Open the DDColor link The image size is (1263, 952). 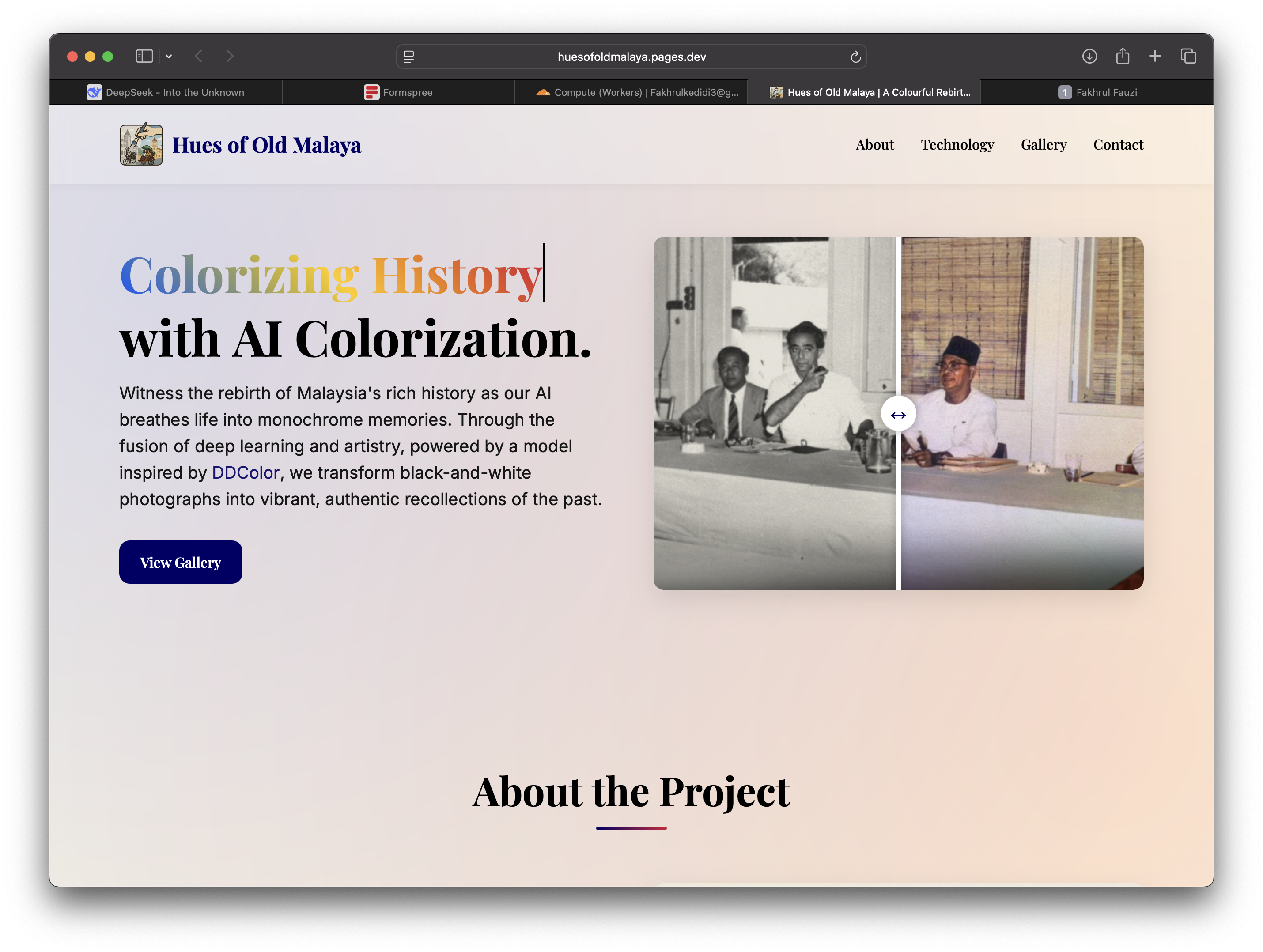click(x=246, y=472)
